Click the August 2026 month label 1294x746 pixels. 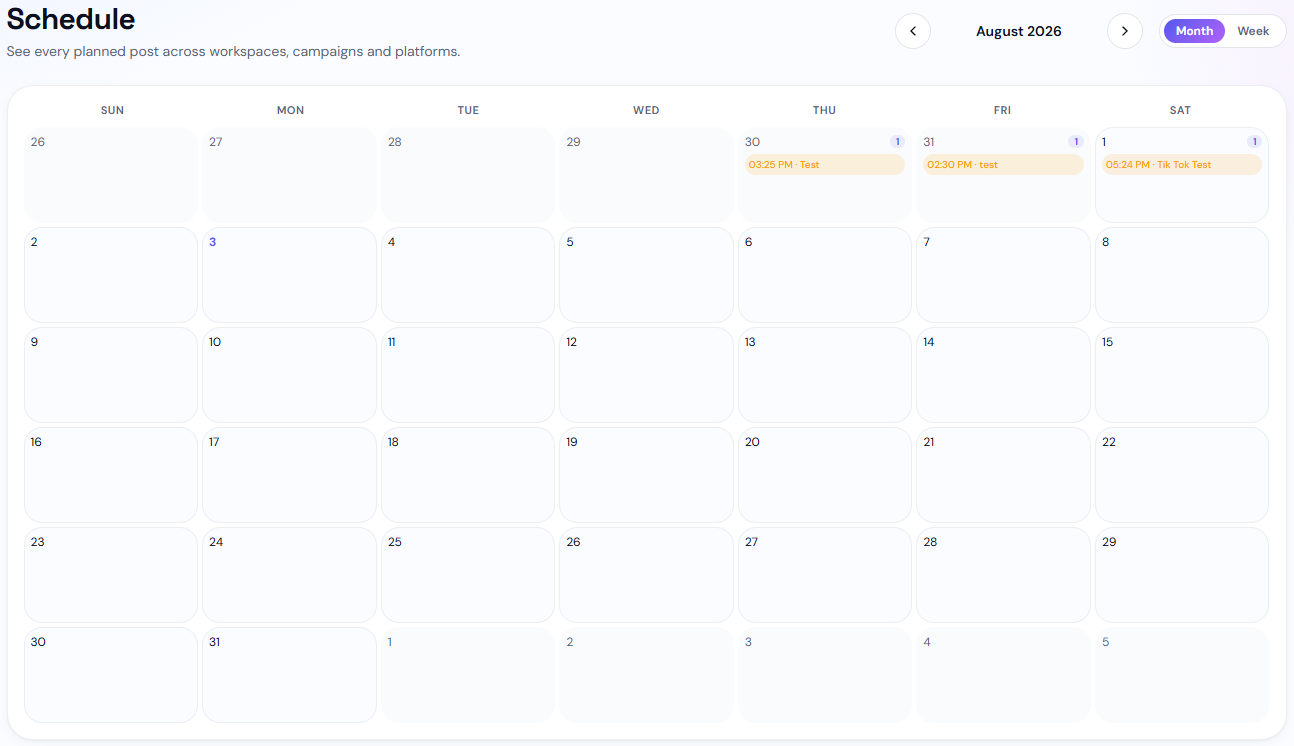click(x=1019, y=31)
